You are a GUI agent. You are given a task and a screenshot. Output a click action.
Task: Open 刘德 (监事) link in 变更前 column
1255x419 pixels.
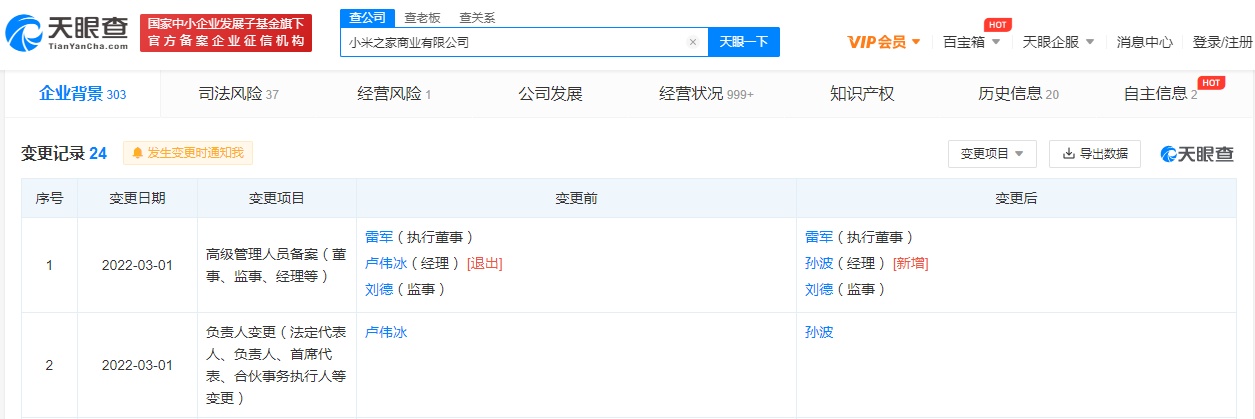pyautogui.click(x=379, y=289)
